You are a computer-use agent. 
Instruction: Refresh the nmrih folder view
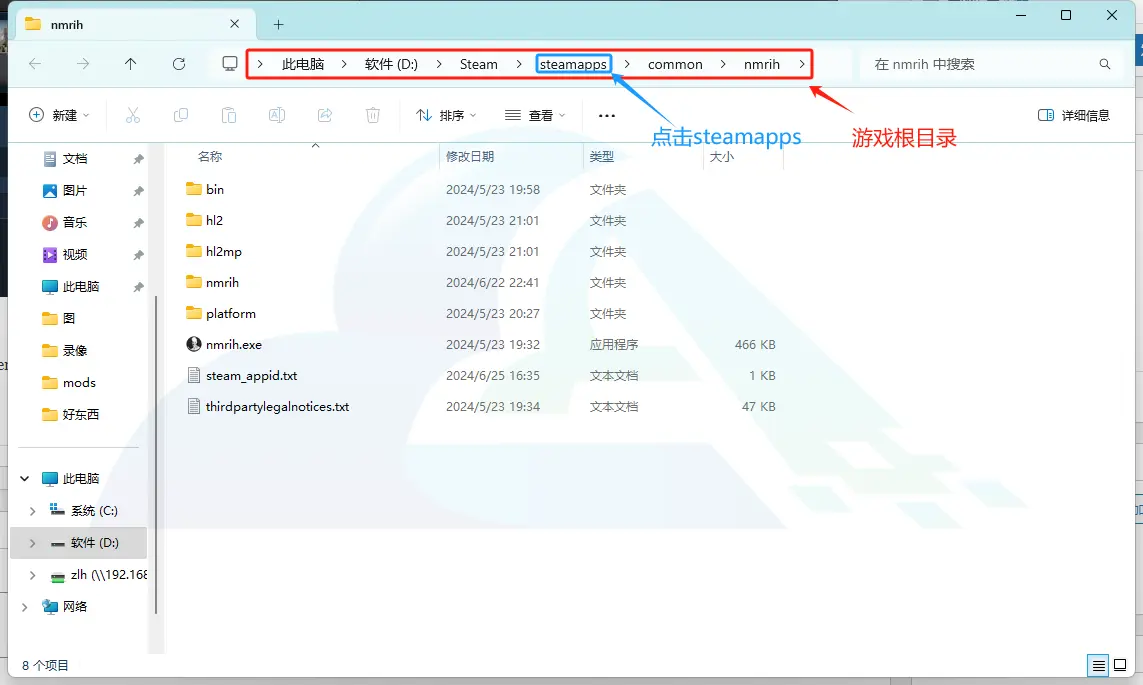tap(179, 64)
